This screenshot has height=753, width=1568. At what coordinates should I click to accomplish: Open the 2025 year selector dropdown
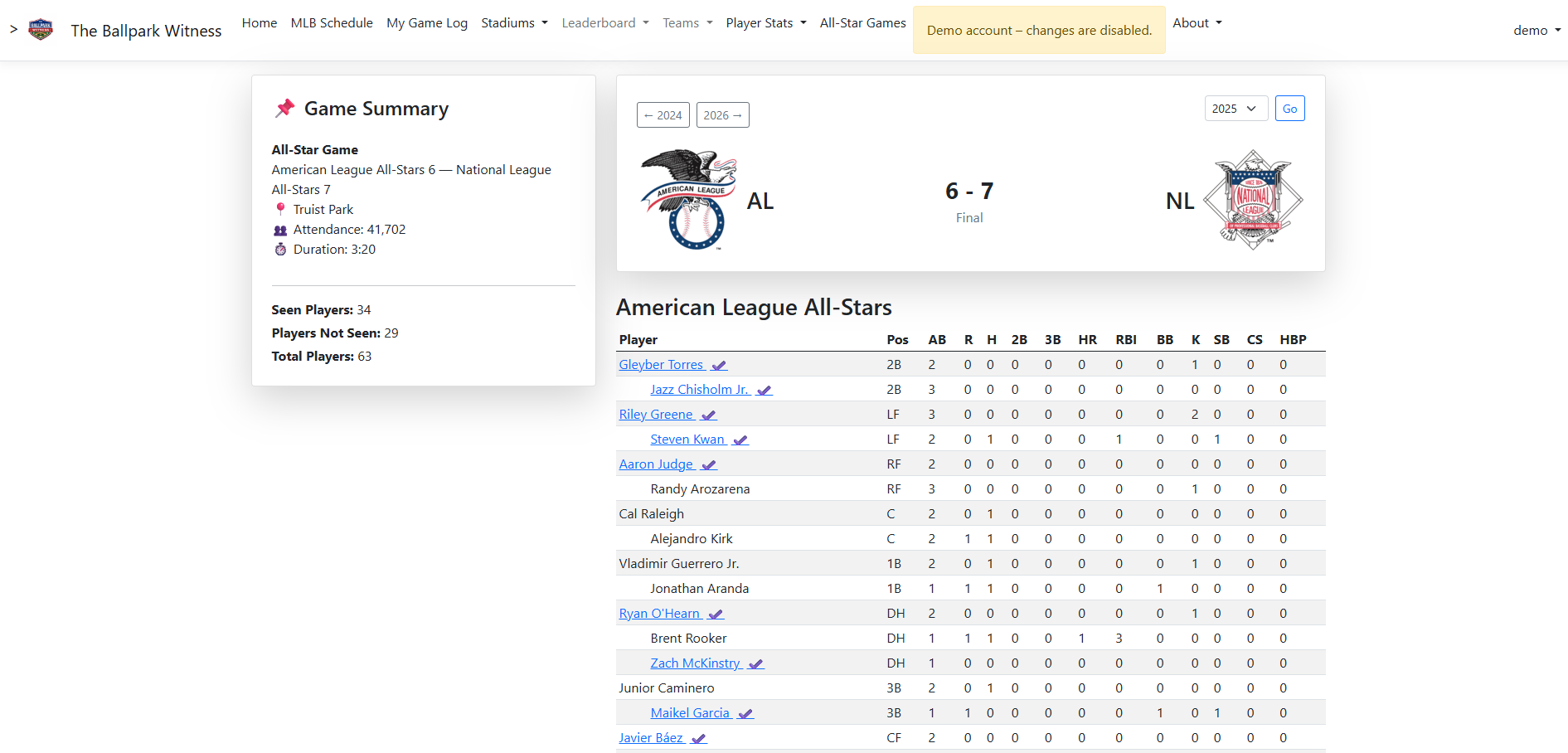coord(1235,109)
